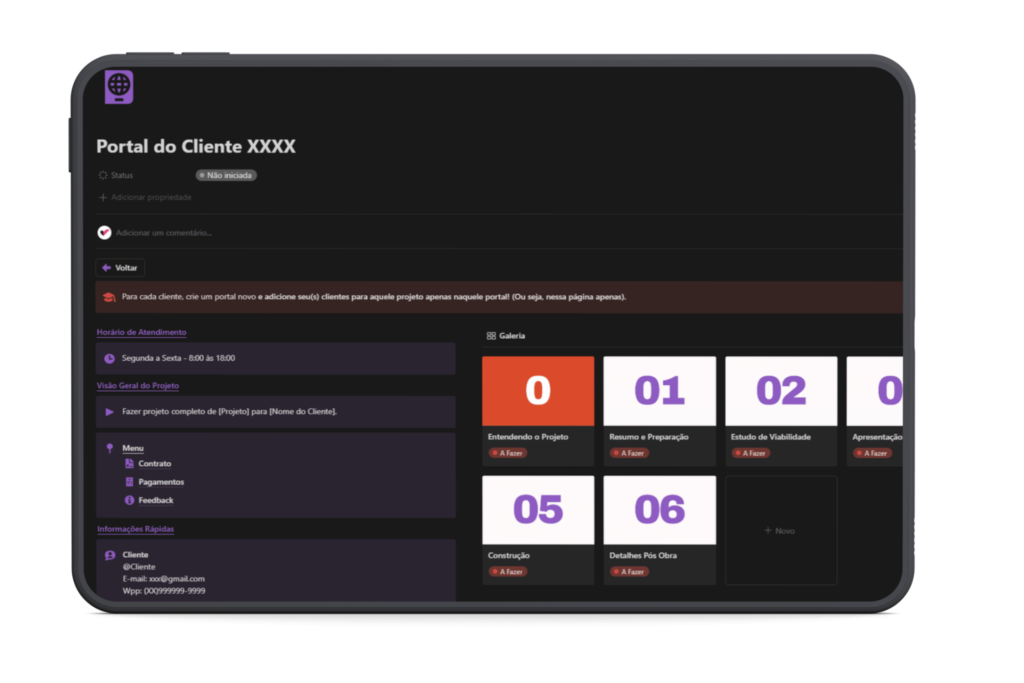Click the Contrato document icon

pos(129,464)
